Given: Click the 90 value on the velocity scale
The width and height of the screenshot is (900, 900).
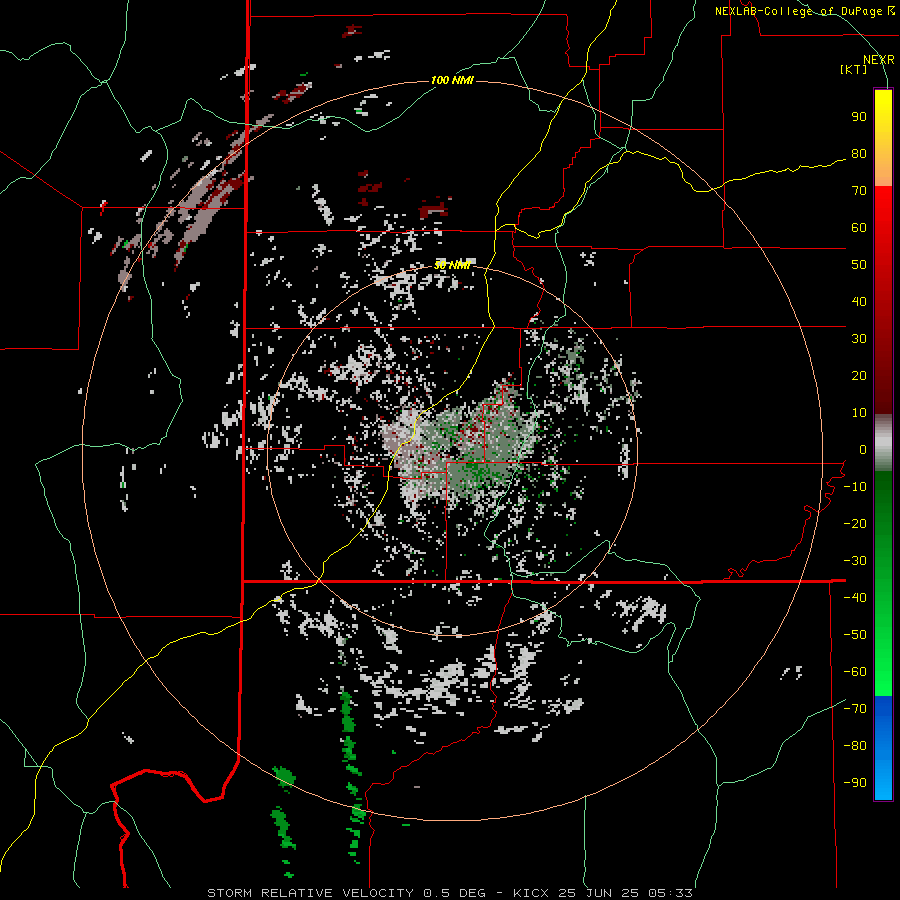Looking at the screenshot, I should pos(859,117).
